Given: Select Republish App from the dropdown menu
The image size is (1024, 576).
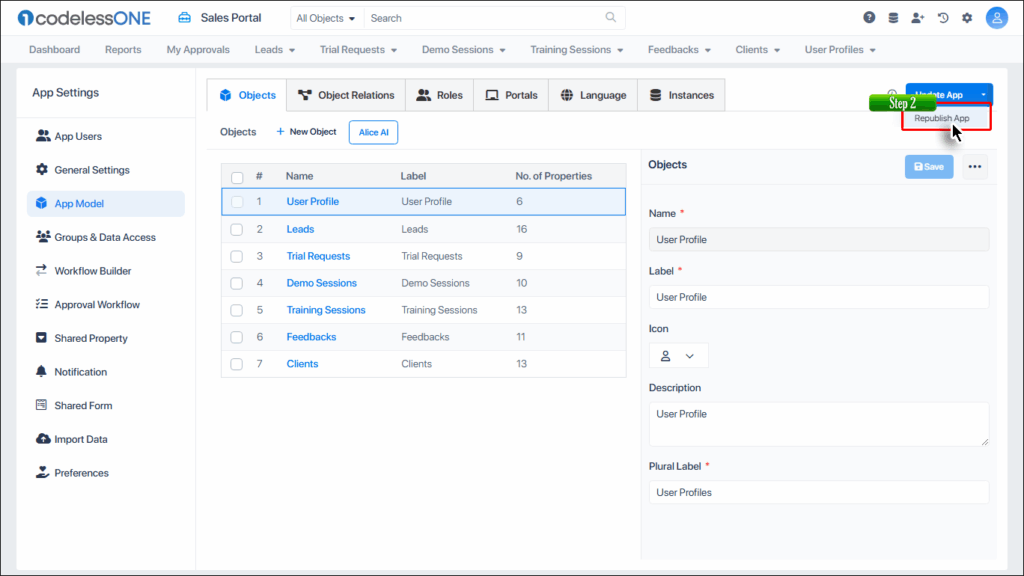Looking at the screenshot, I should (941, 118).
